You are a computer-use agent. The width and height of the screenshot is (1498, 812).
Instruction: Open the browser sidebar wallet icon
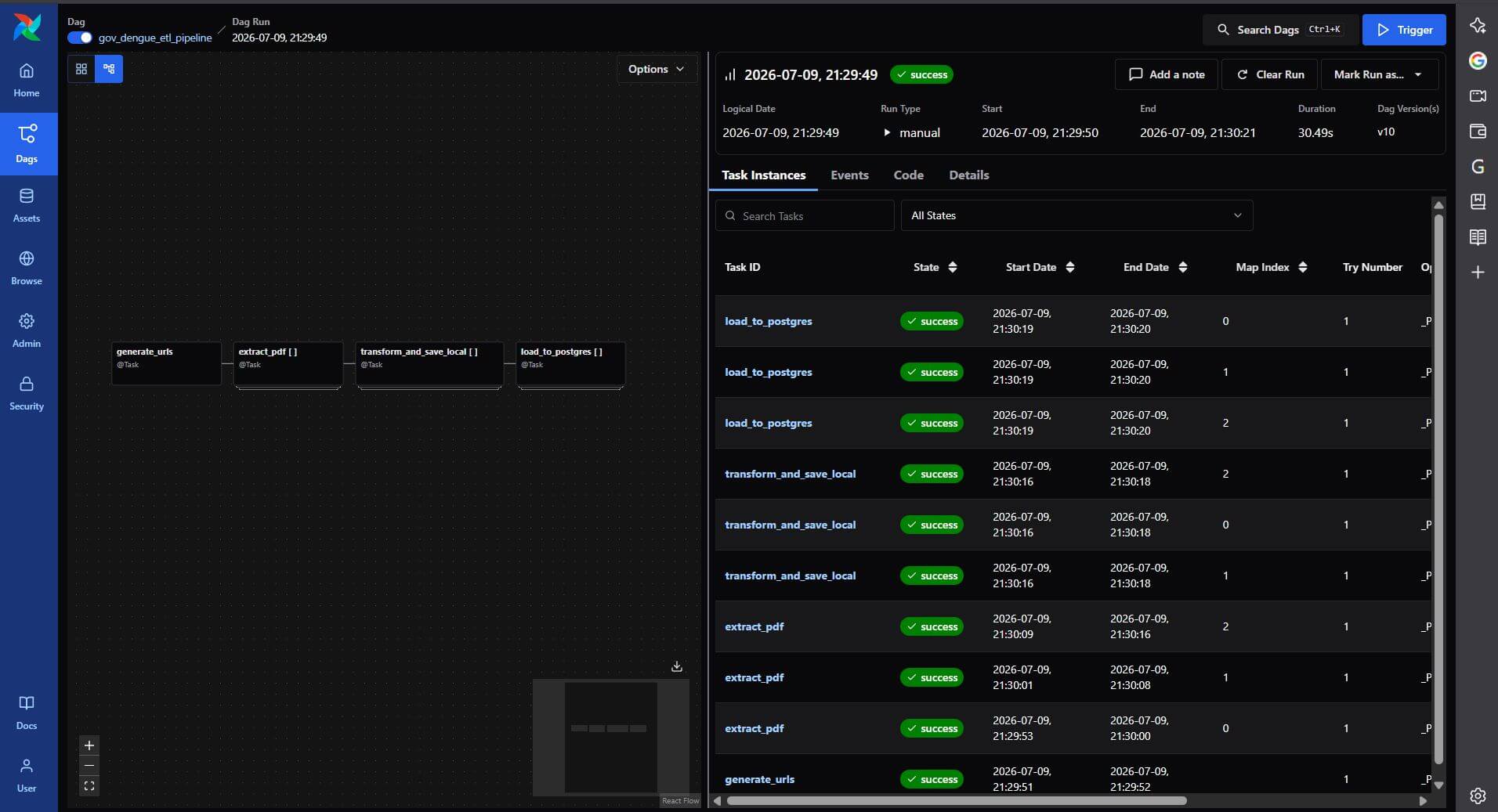pos(1478,131)
